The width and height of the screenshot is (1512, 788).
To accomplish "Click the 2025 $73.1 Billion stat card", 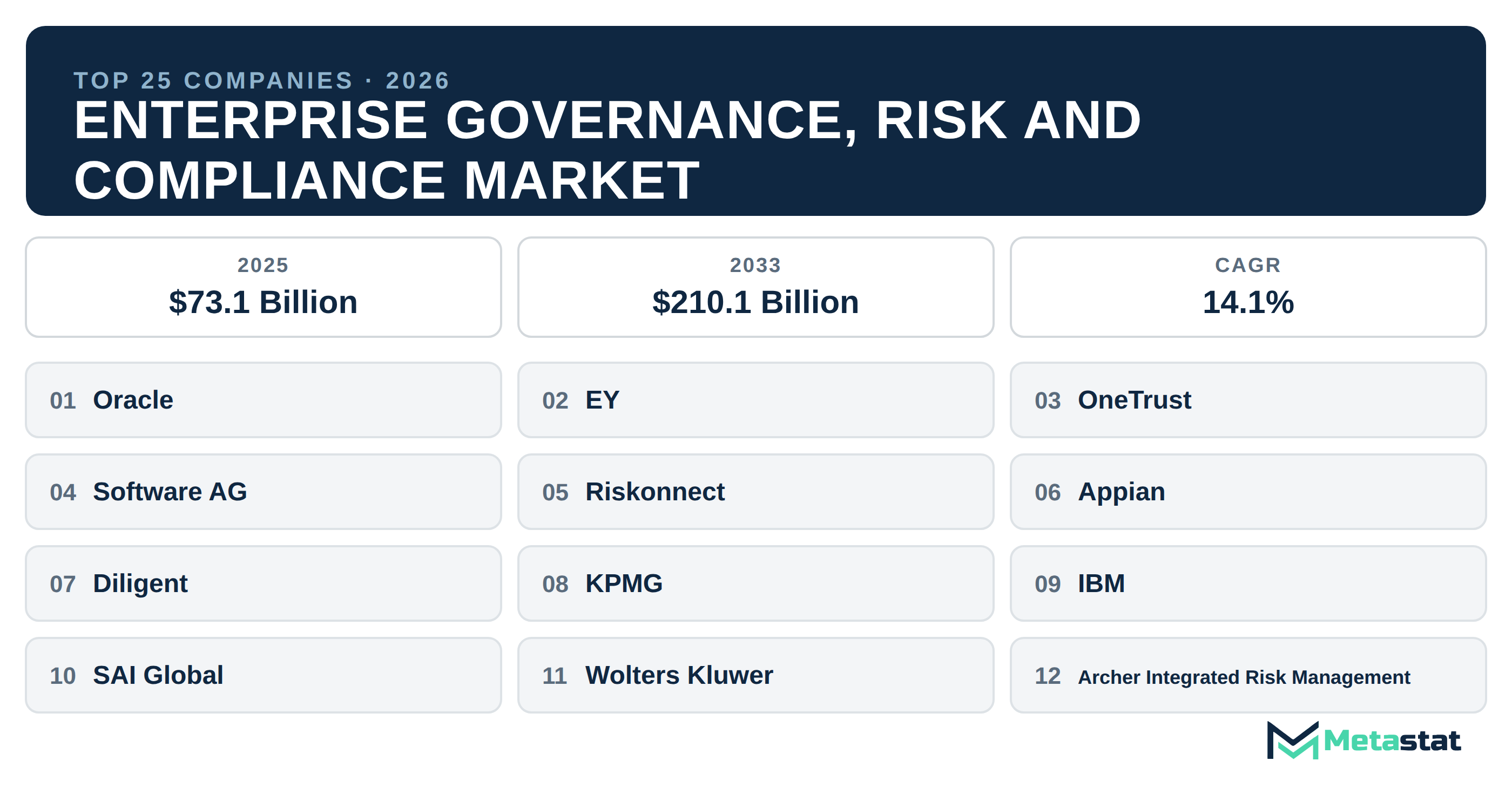I will [263, 287].
